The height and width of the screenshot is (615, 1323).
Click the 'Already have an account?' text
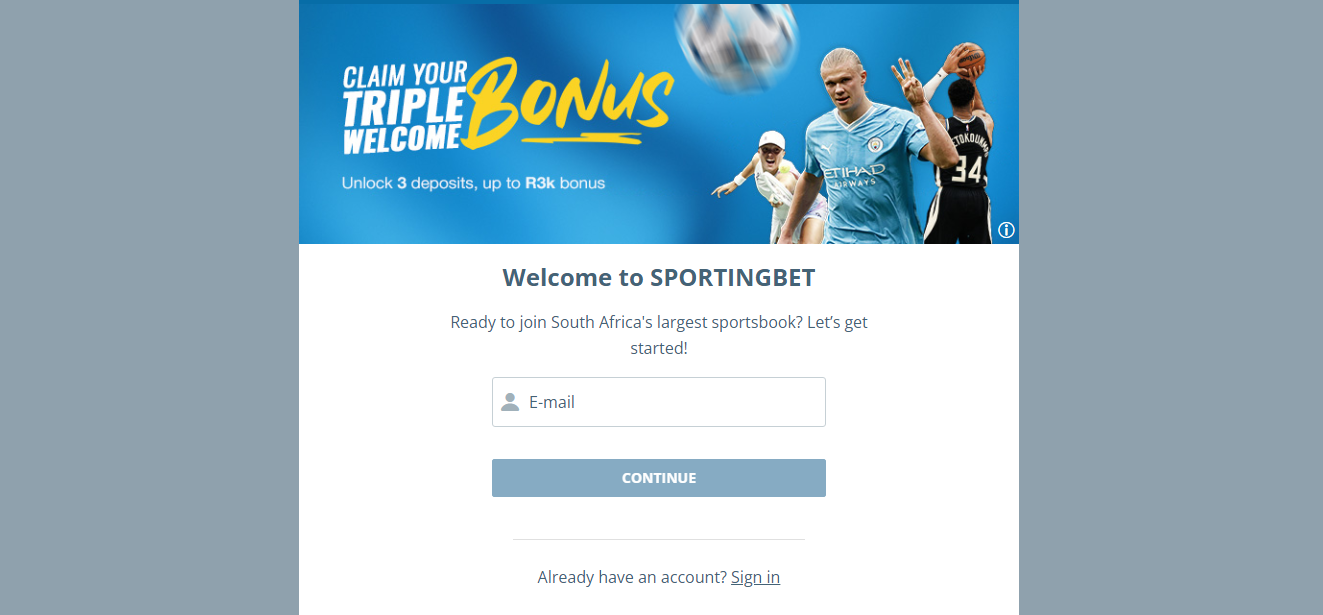[632, 577]
